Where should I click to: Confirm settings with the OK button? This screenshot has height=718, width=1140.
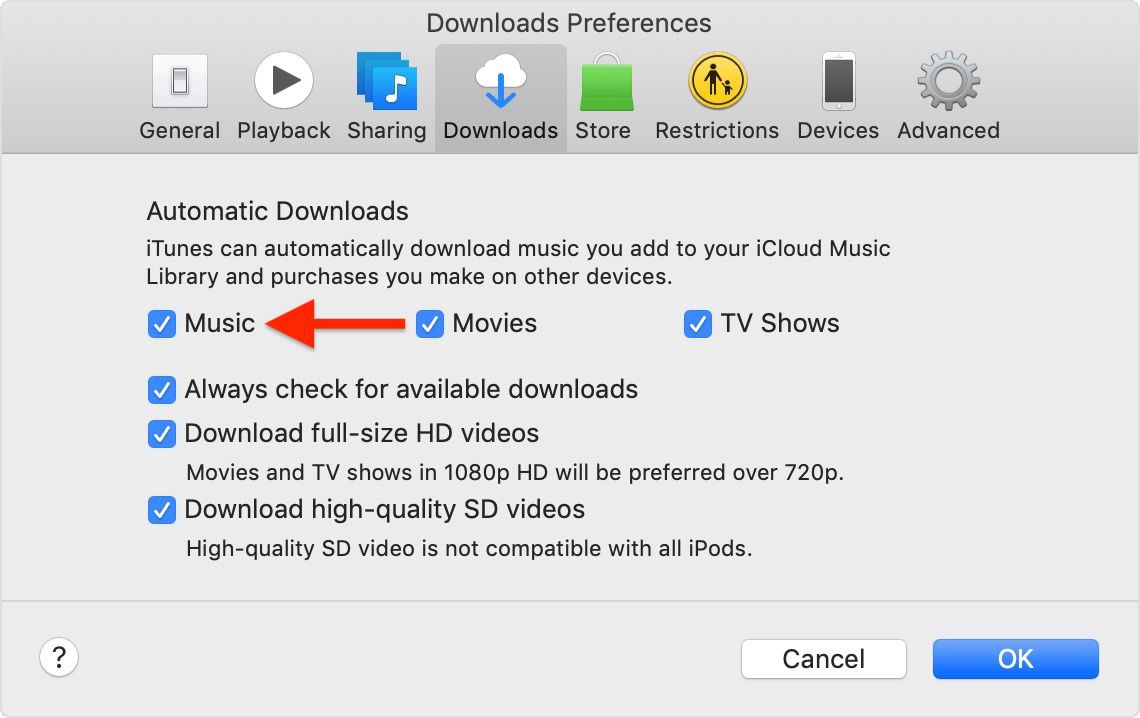click(x=1015, y=659)
